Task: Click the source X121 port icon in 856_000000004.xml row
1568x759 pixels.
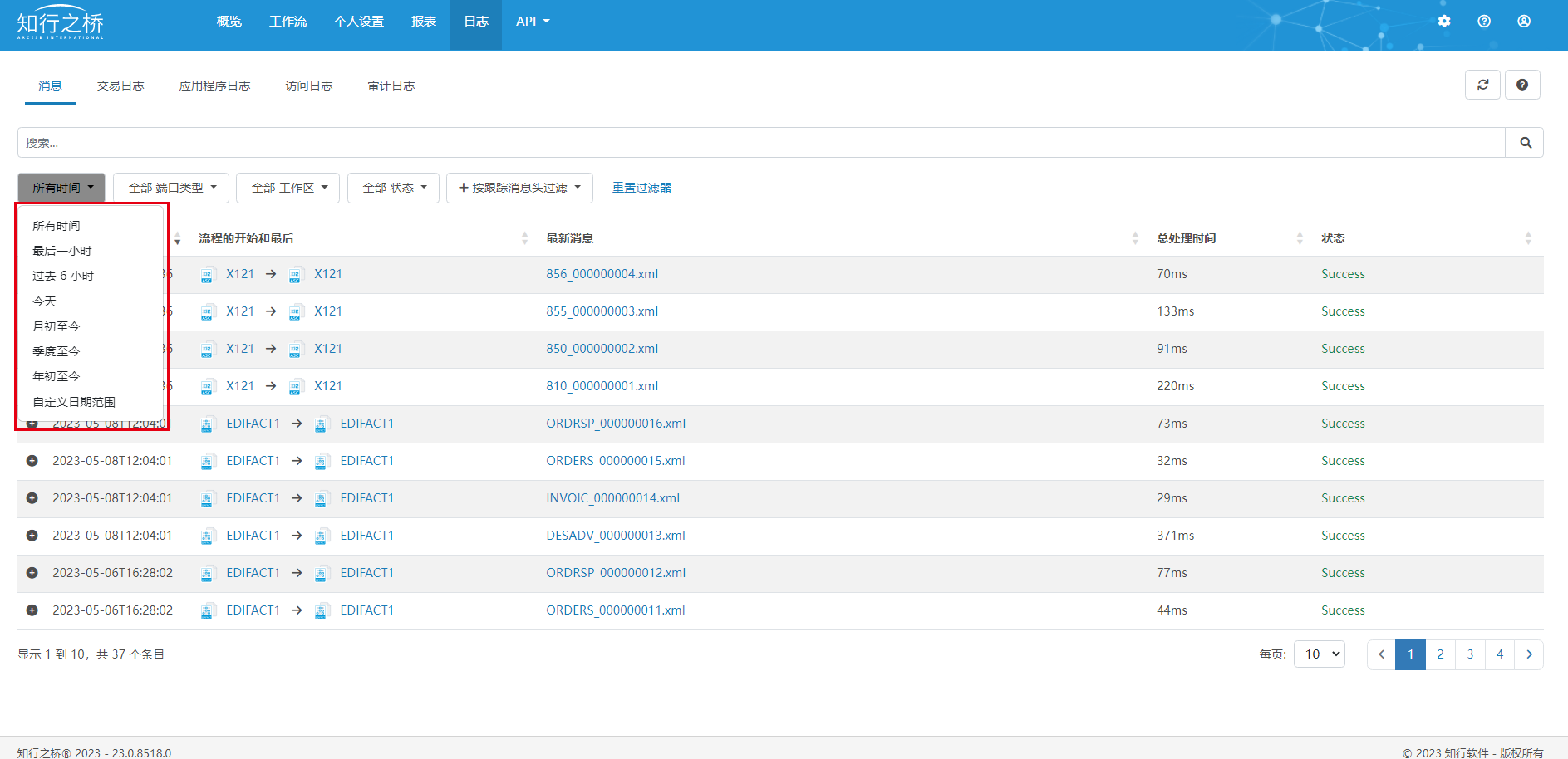Action: (x=208, y=275)
